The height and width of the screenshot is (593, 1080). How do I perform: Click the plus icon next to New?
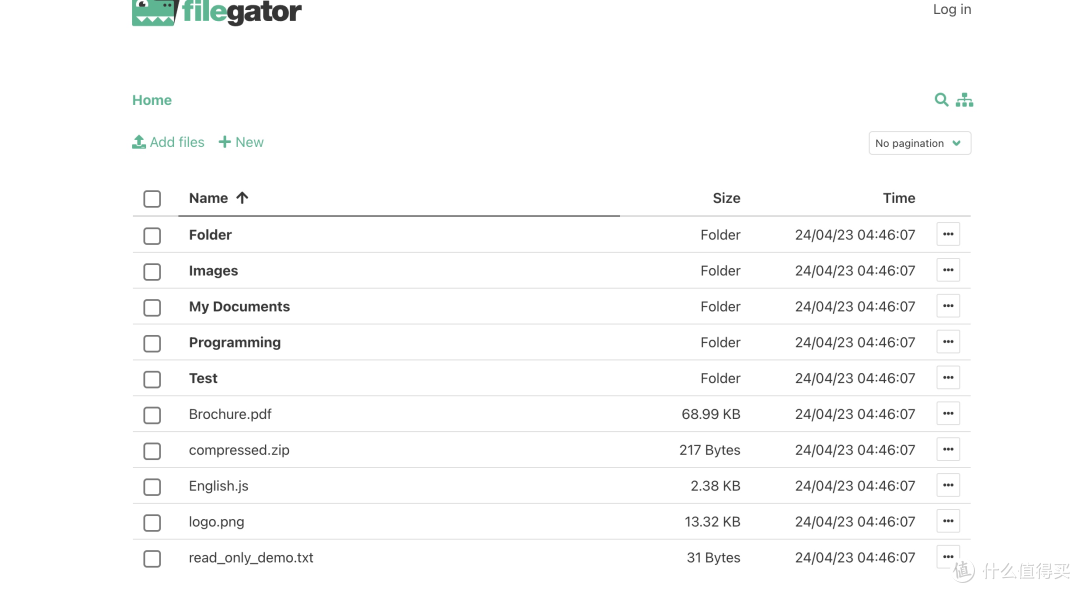224,142
